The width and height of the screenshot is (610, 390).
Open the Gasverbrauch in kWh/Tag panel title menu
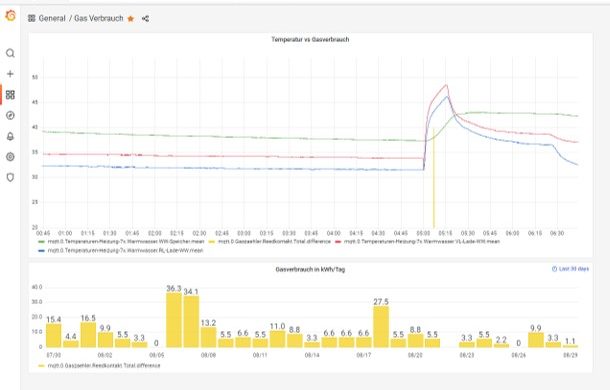310,269
